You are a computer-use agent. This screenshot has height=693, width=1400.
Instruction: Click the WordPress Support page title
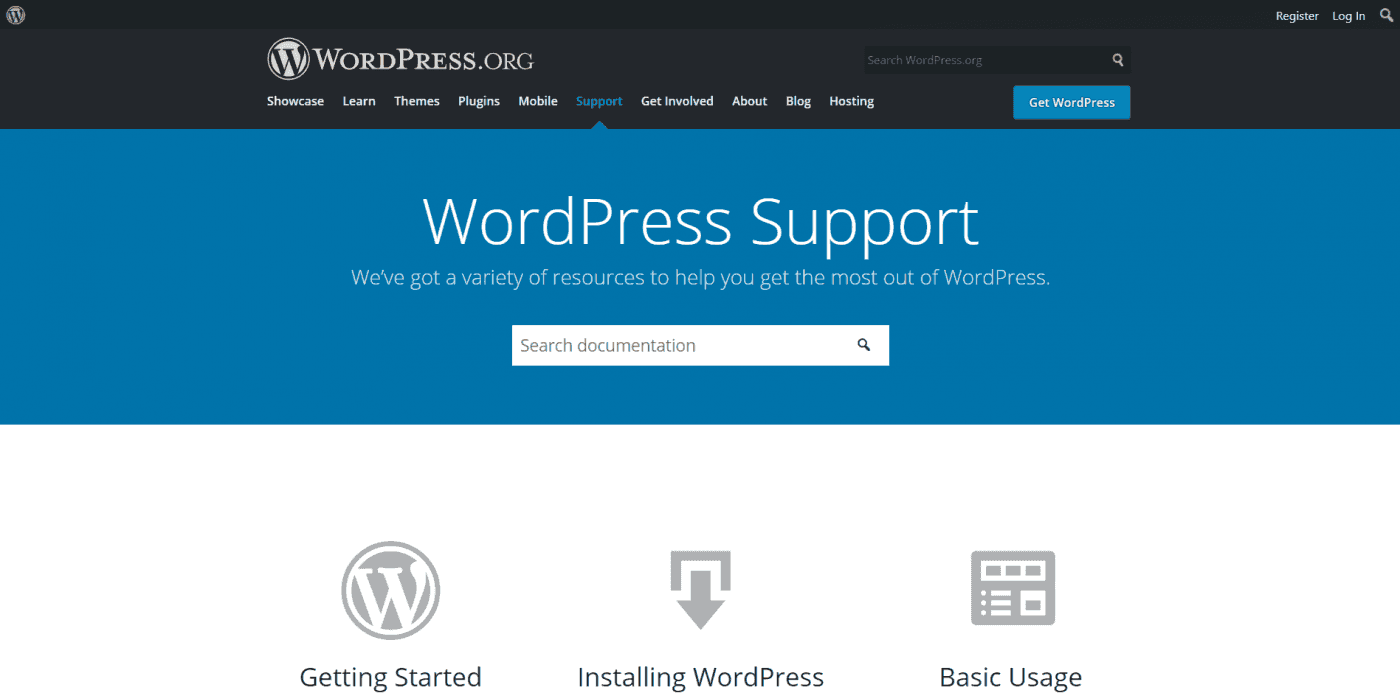point(701,221)
